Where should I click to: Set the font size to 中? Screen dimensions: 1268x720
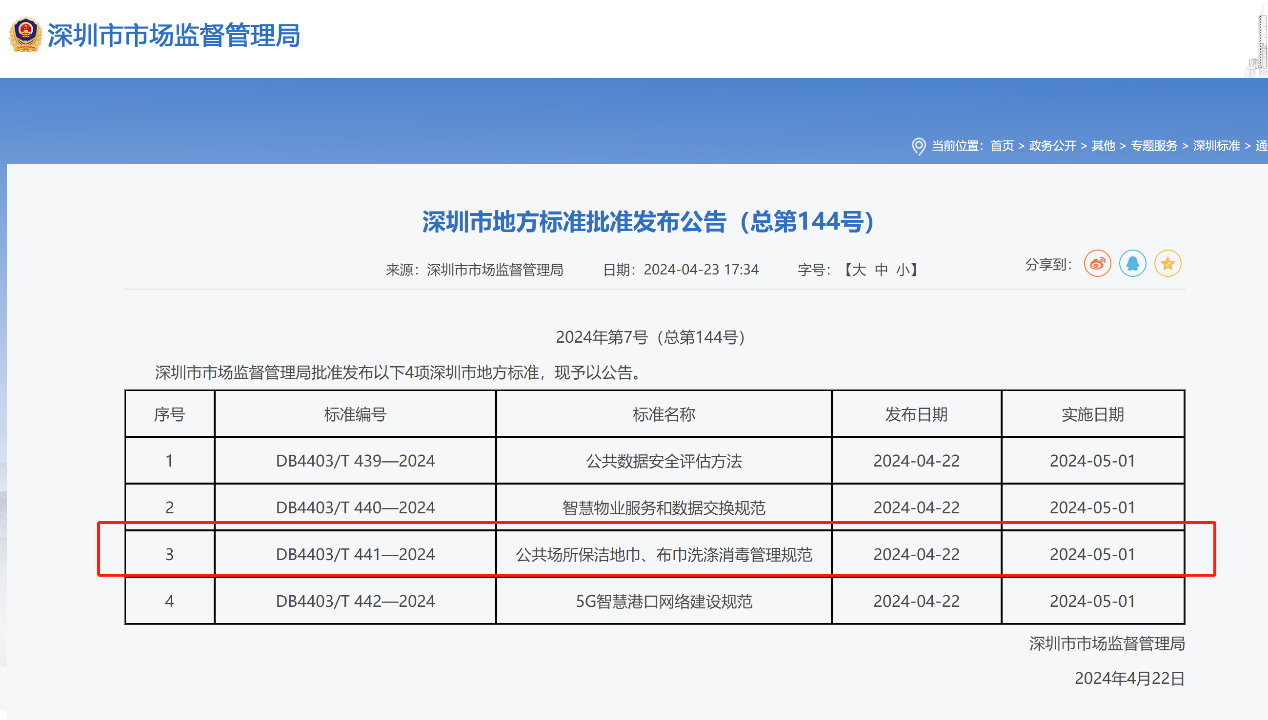881,270
